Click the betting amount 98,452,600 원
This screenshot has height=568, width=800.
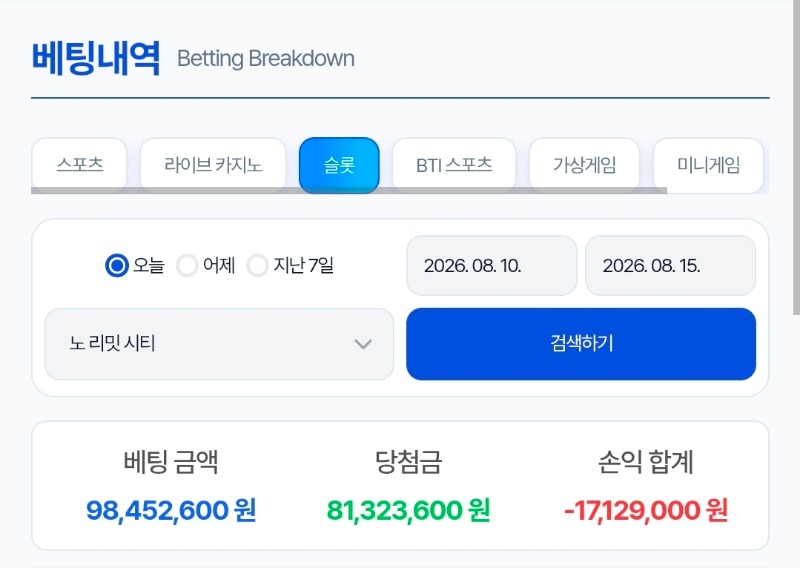coord(171,510)
